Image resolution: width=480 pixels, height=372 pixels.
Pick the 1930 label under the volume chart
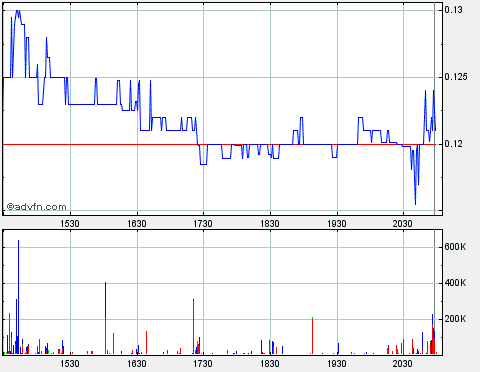click(337, 363)
